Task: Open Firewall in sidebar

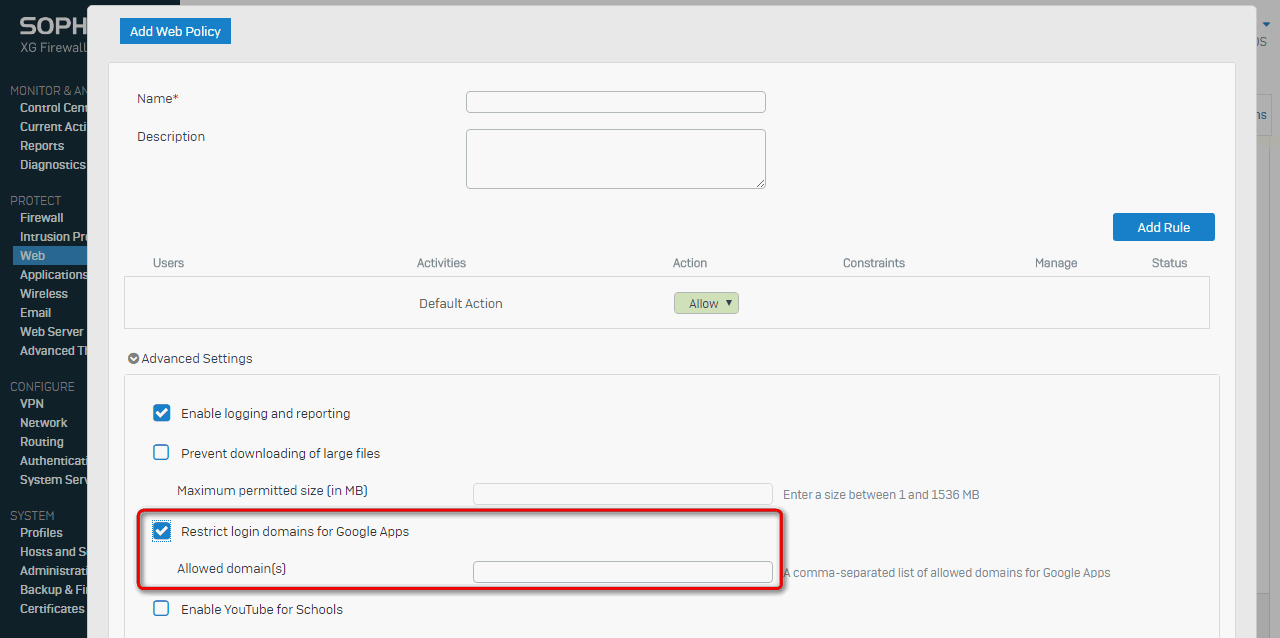Action: click(42, 218)
